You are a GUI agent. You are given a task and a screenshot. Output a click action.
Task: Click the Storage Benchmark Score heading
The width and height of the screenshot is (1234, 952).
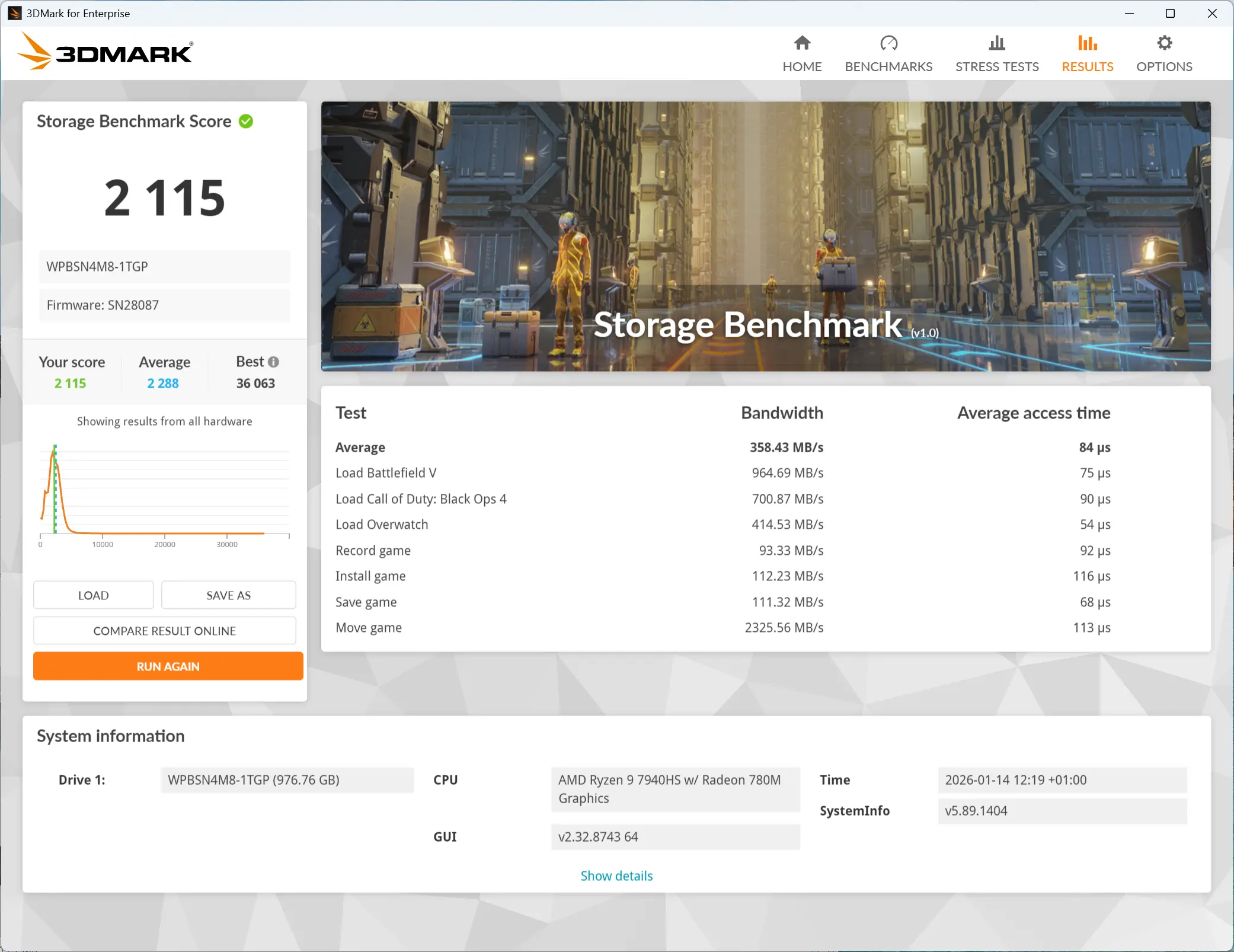(134, 122)
